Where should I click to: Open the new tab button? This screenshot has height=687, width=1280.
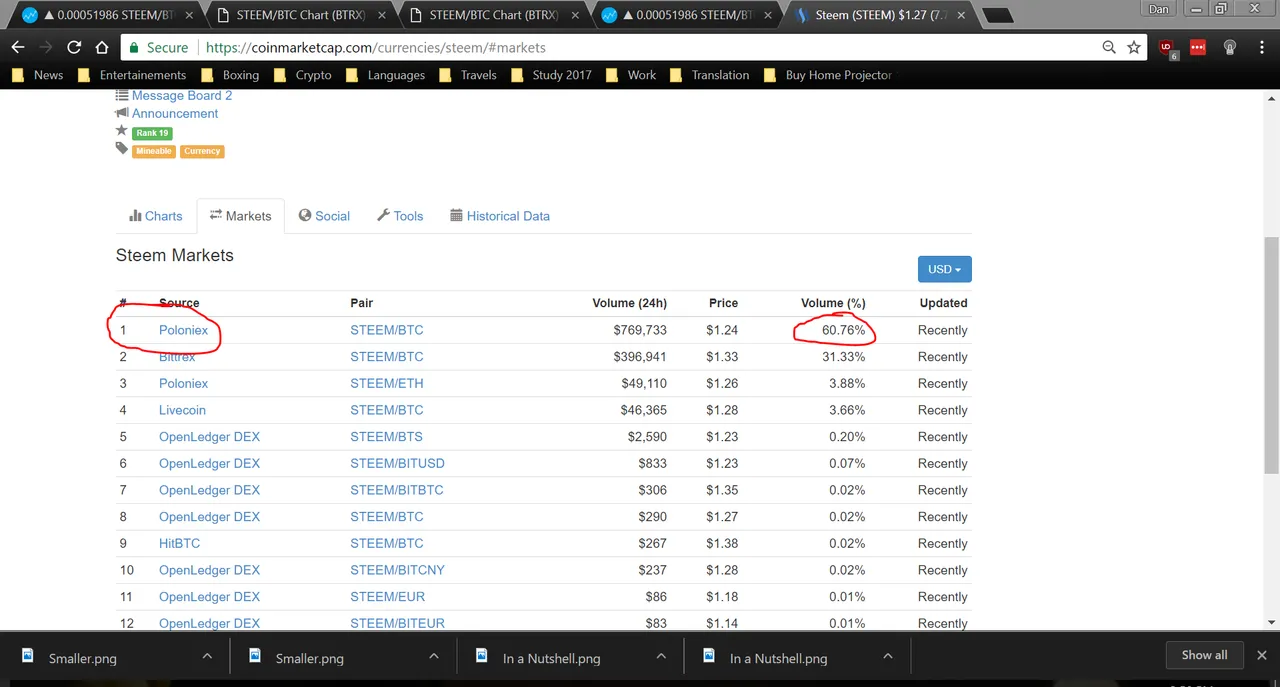[997, 15]
